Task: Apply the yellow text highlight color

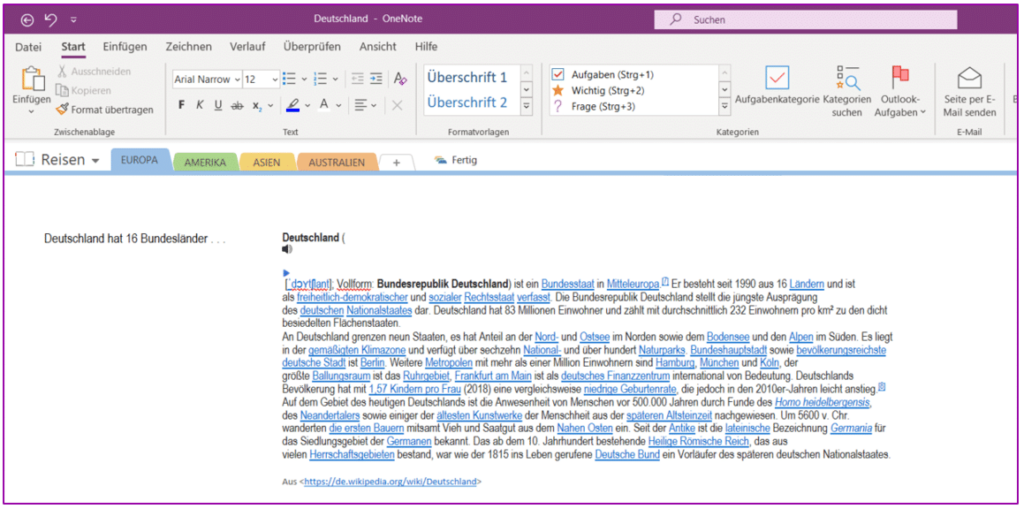Action: click(293, 105)
